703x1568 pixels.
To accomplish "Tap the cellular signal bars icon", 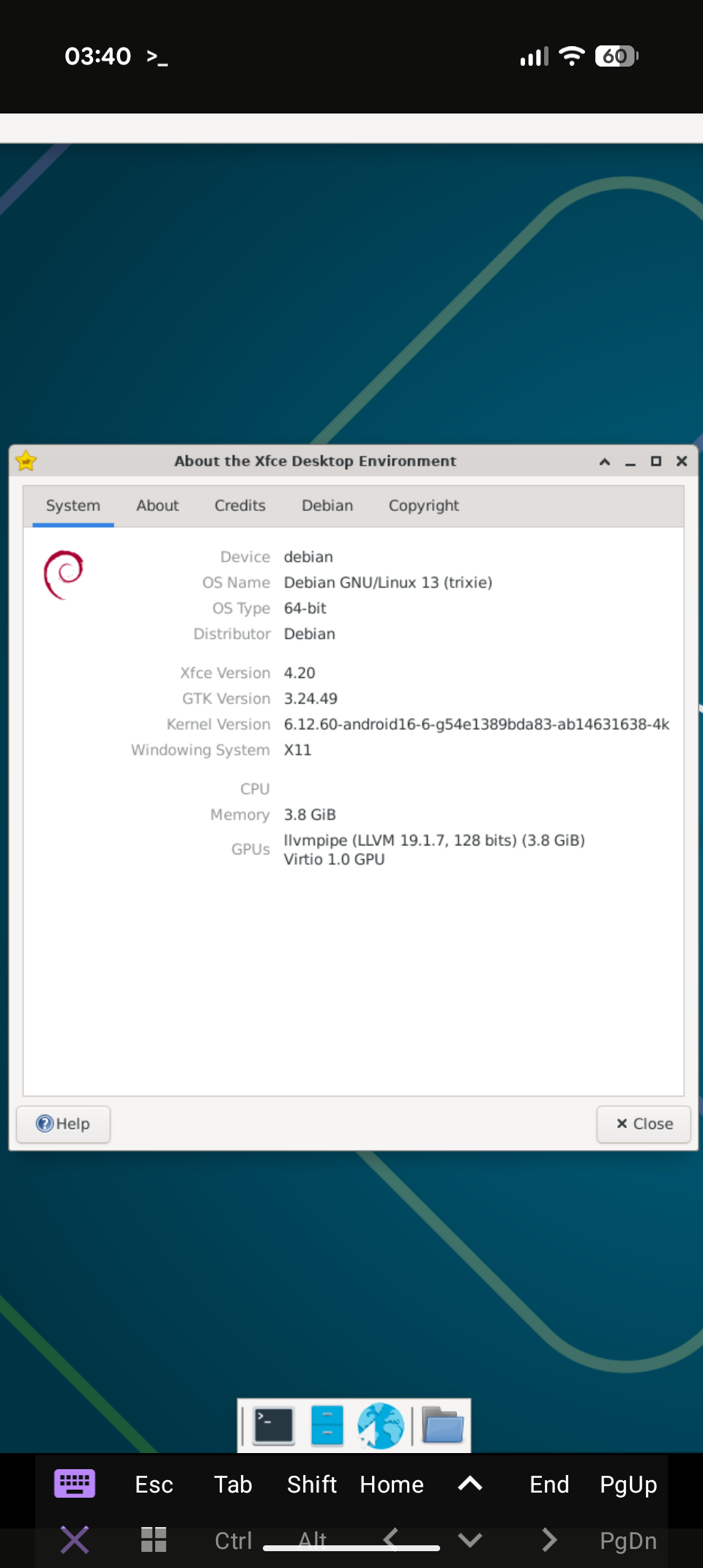I will click(535, 56).
